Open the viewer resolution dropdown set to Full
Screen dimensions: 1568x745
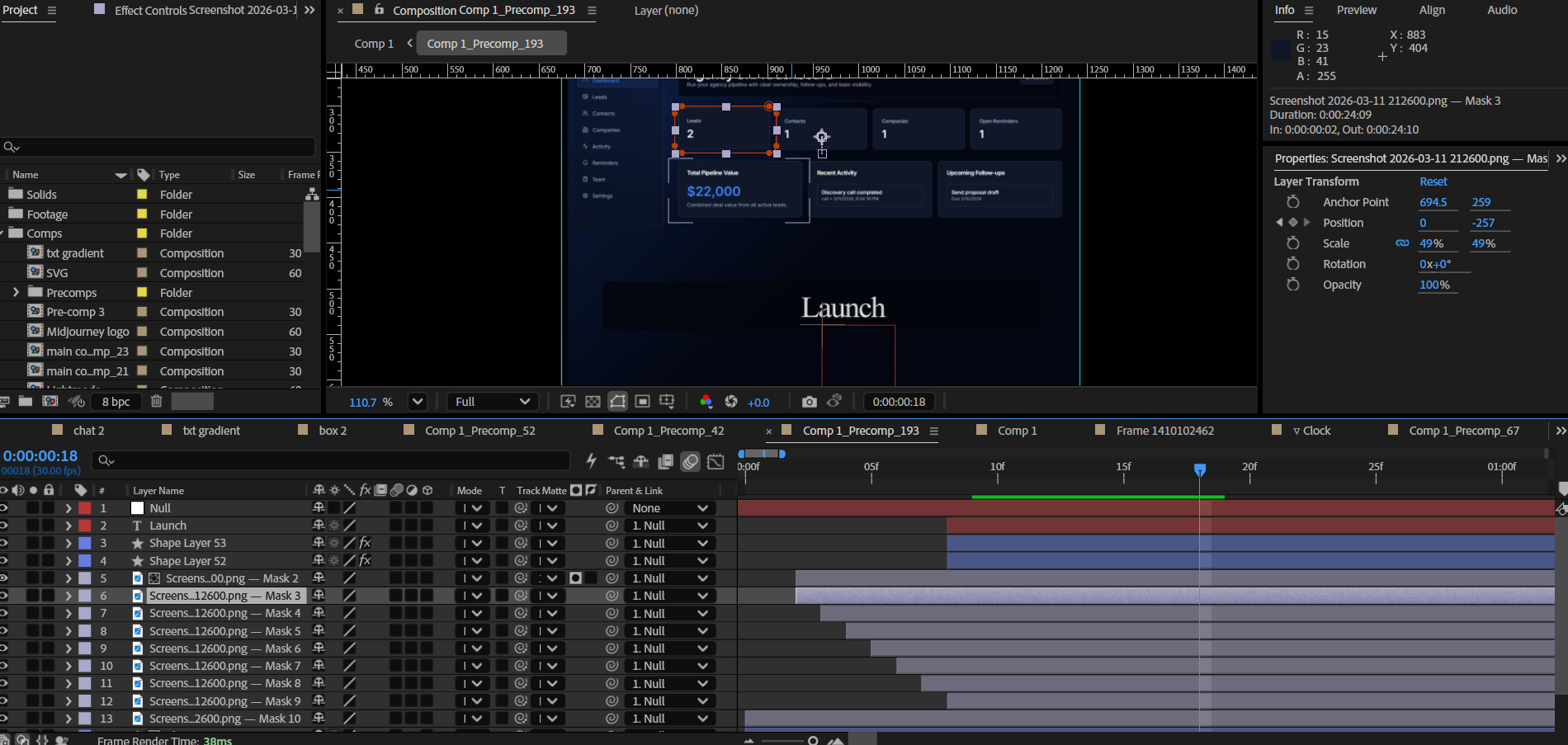pos(493,402)
